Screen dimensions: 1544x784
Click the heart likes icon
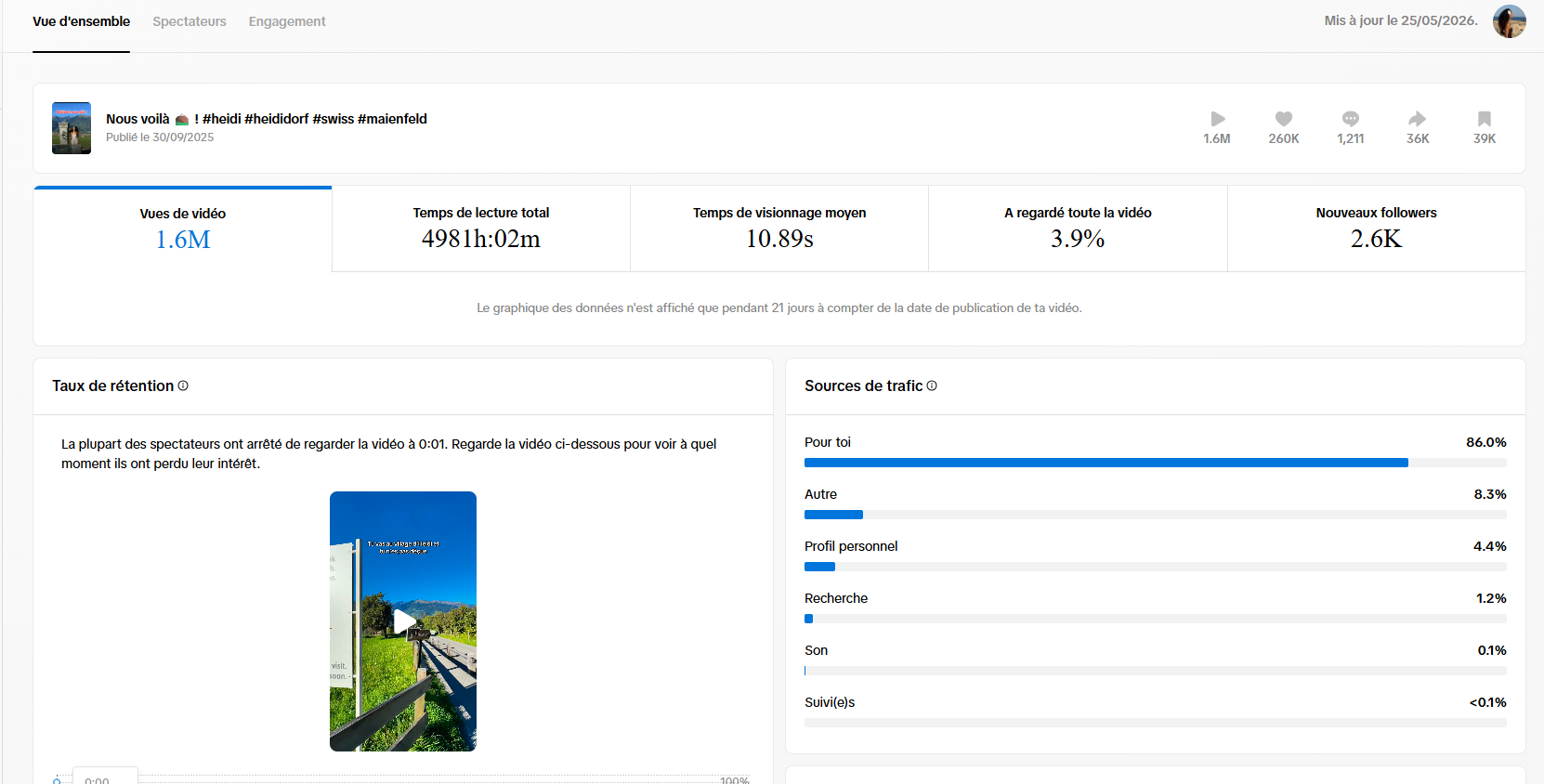click(1284, 119)
